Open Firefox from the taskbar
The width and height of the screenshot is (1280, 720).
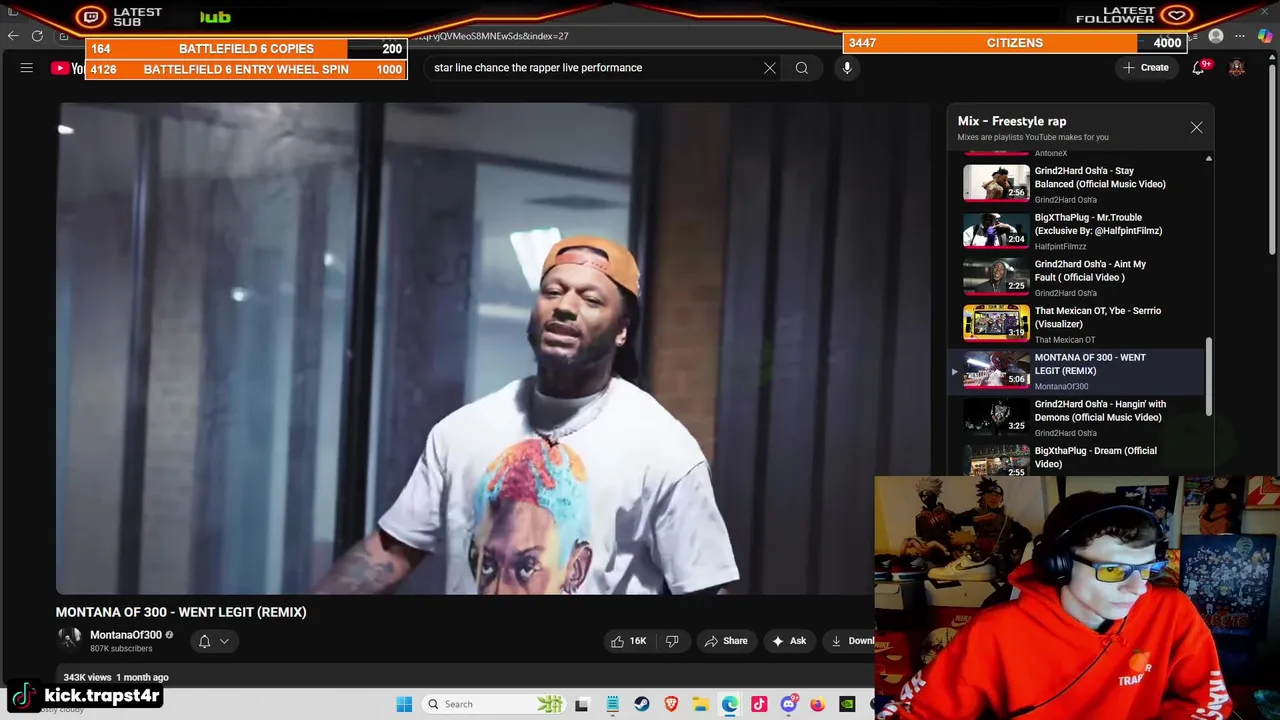(x=818, y=704)
